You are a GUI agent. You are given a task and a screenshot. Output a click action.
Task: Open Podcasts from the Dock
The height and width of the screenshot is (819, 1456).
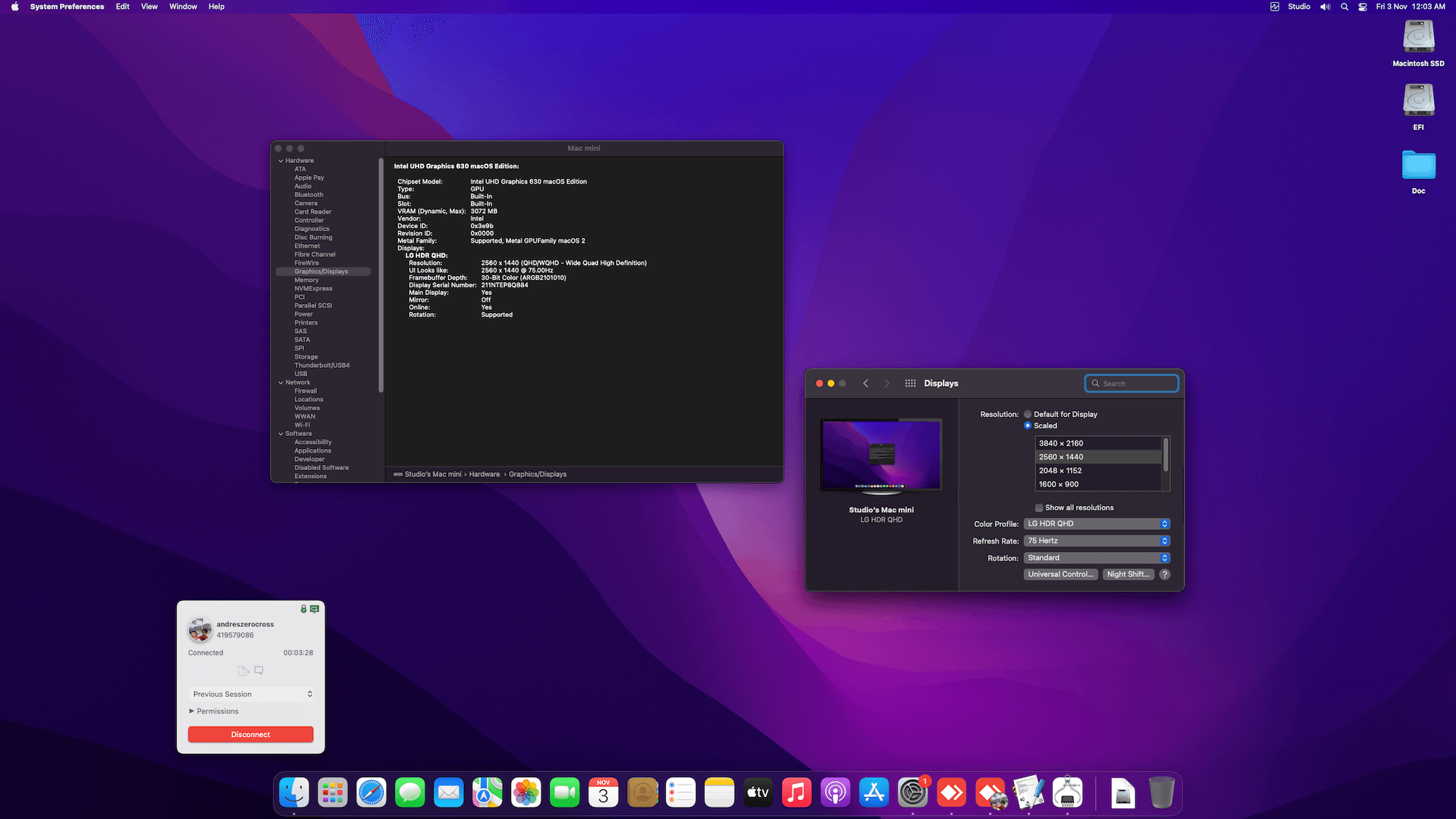click(836, 793)
